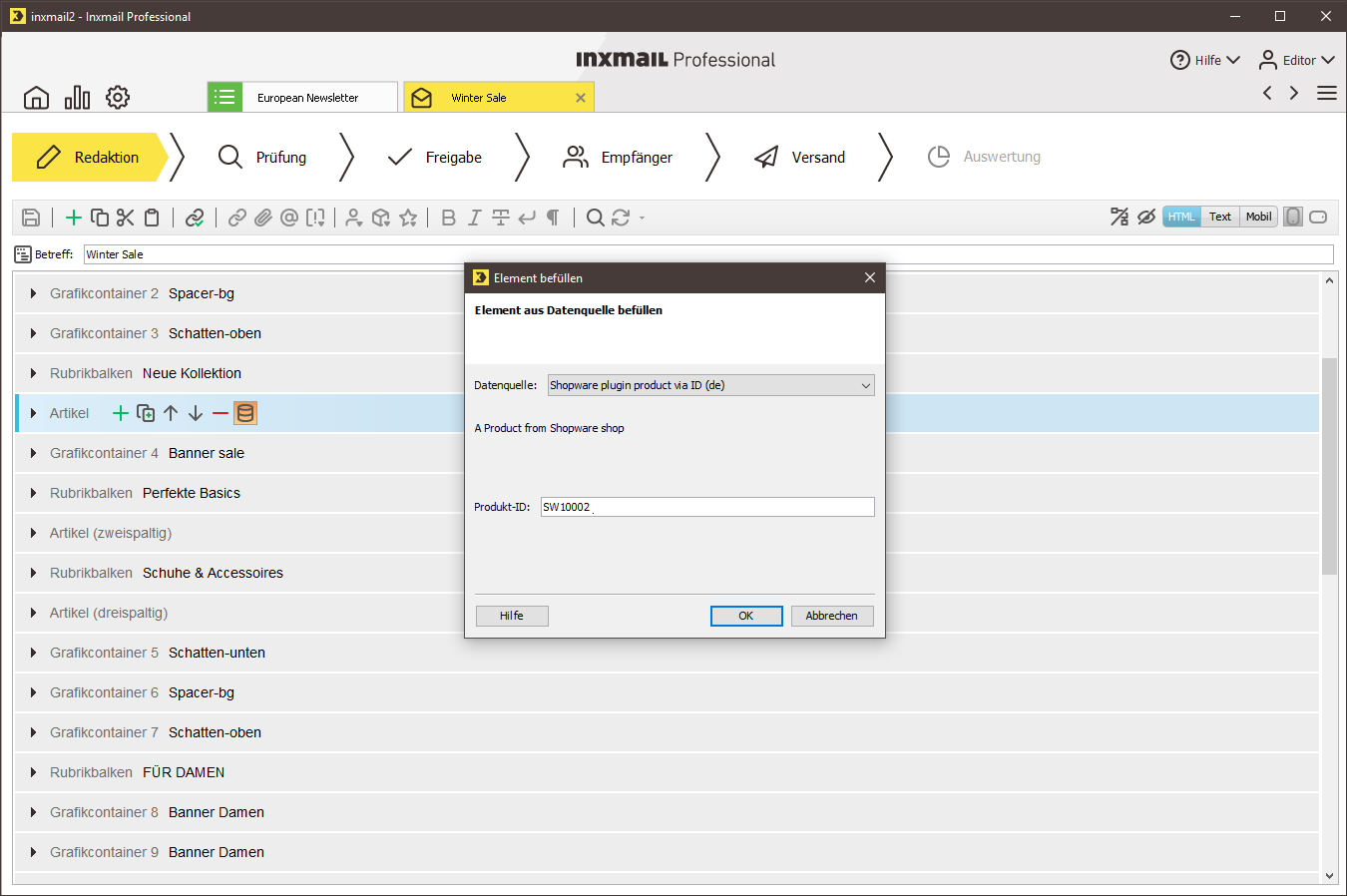Insert a link with the chain icon
Image resolution: width=1347 pixels, height=896 pixels.
click(x=237, y=218)
